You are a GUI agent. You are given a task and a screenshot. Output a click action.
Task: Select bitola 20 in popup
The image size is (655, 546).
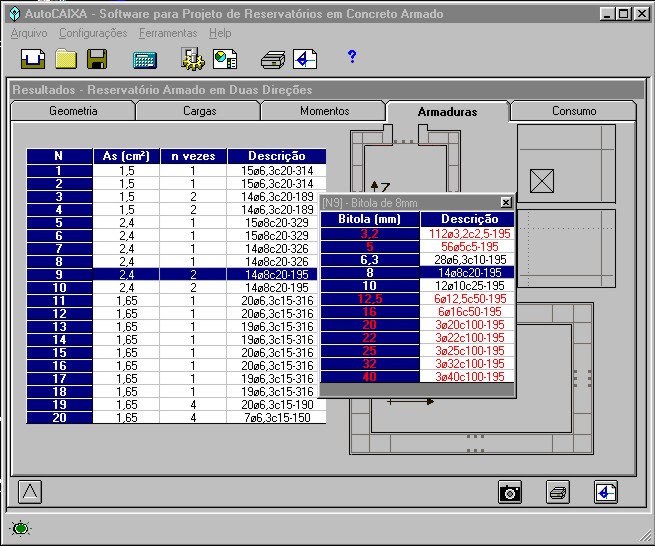pos(370,325)
